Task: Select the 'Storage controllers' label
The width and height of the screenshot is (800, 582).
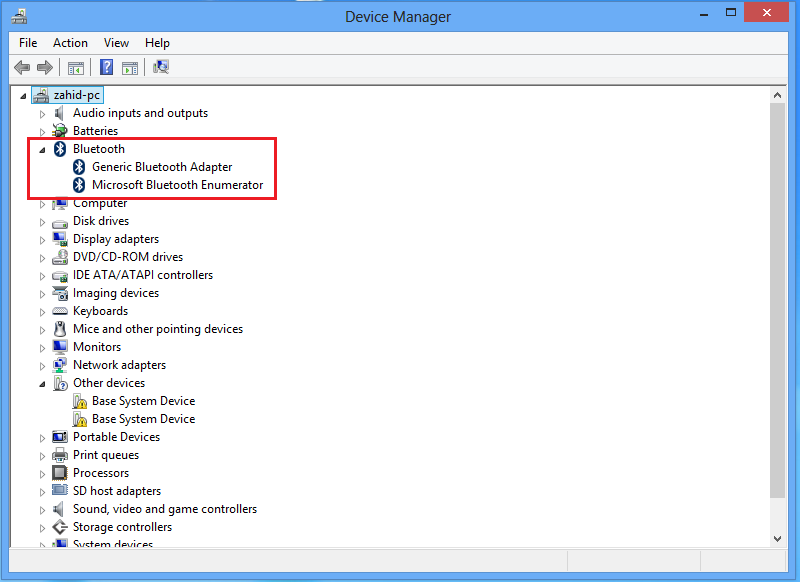Action: point(122,527)
